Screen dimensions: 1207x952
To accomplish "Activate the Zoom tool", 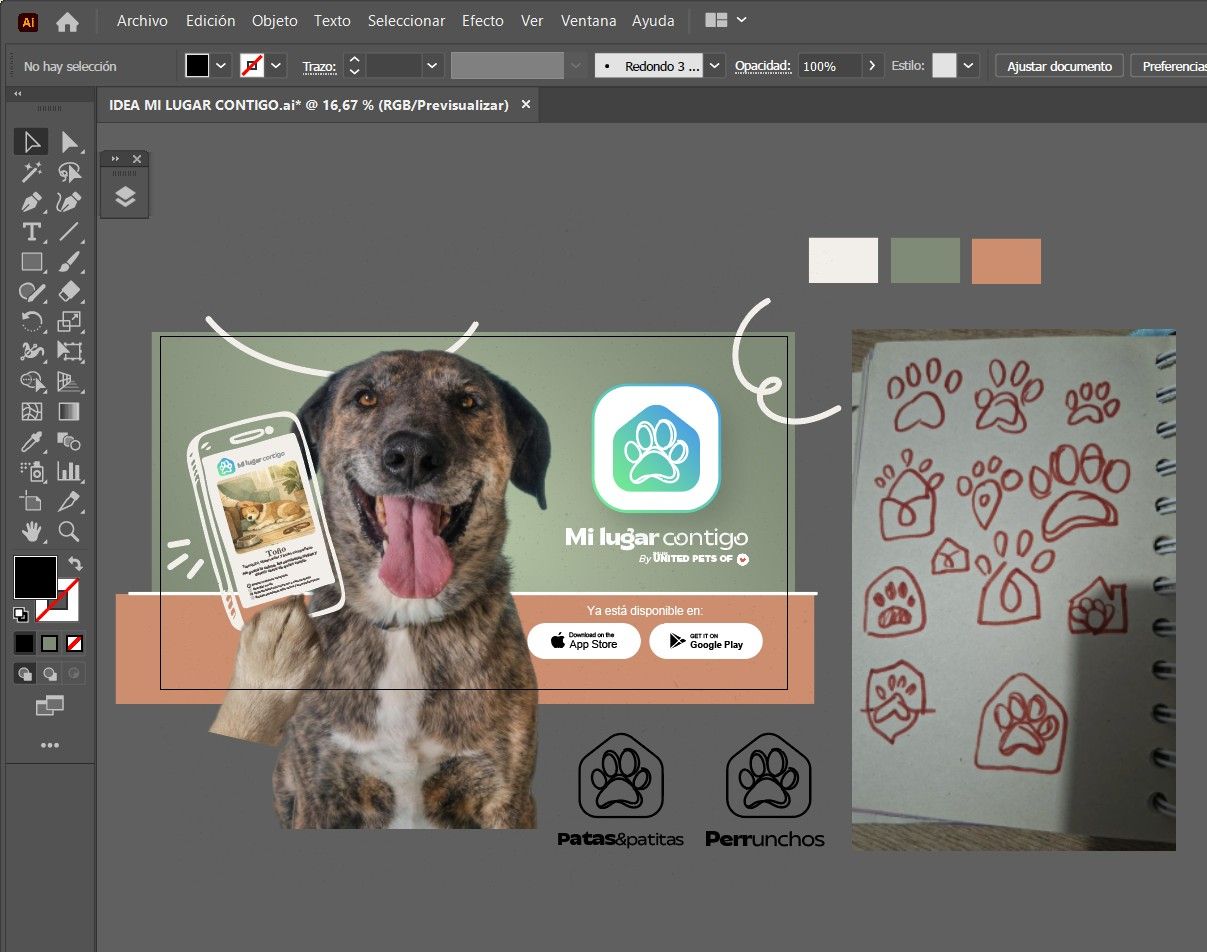I will [69, 530].
